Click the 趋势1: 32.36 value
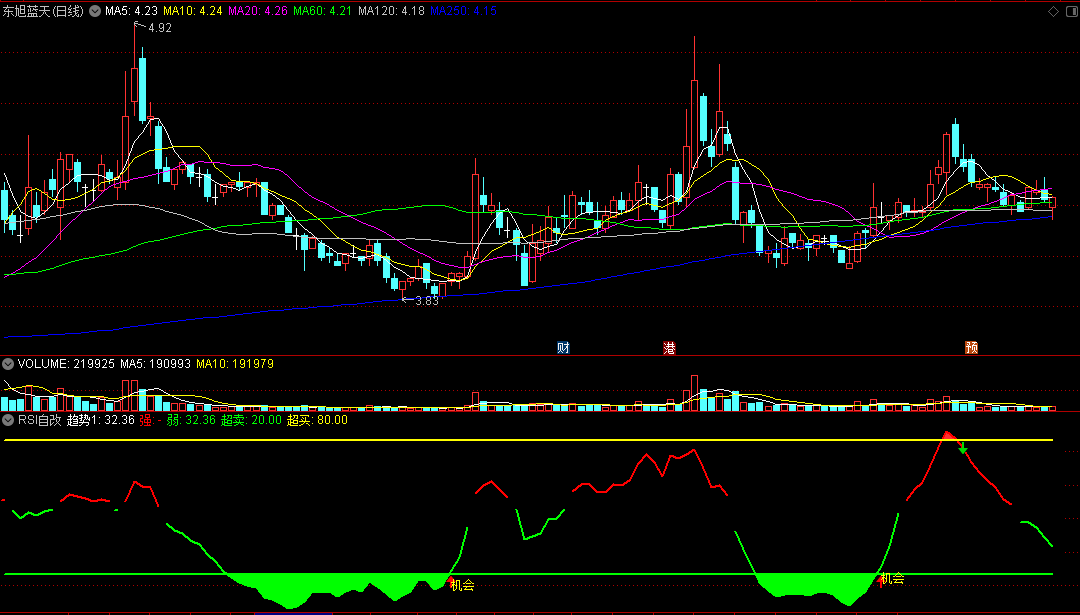The height and width of the screenshot is (615, 1080). 101,420
